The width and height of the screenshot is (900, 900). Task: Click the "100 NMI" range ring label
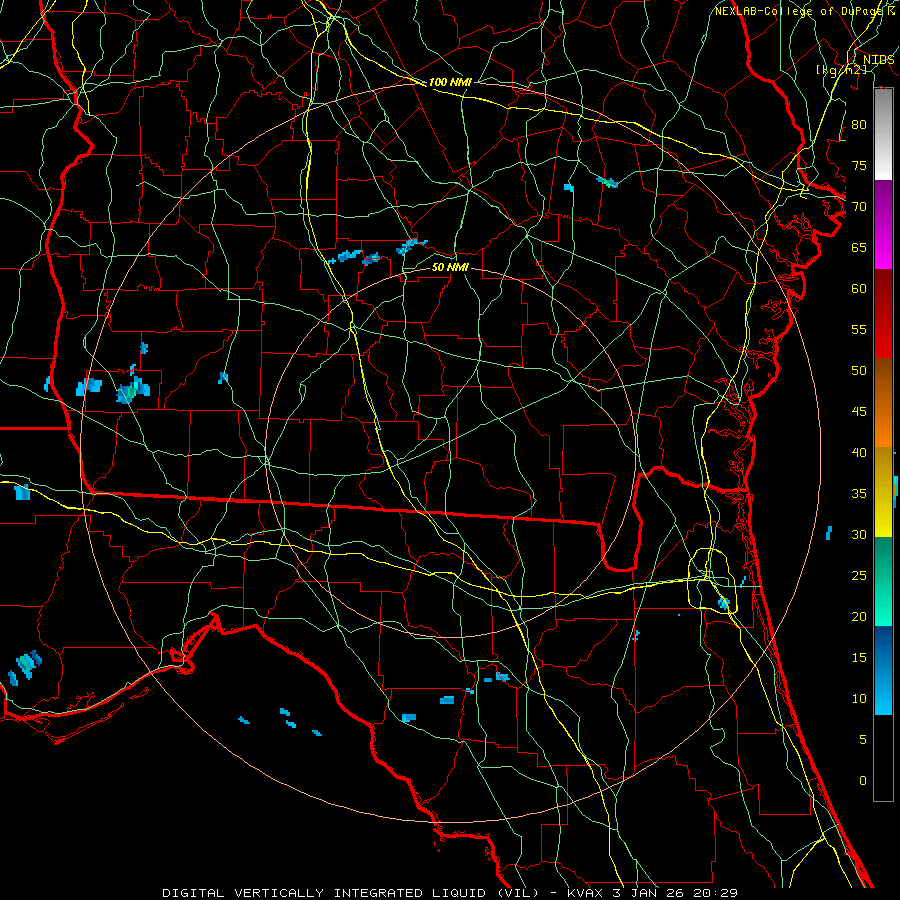[450, 82]
